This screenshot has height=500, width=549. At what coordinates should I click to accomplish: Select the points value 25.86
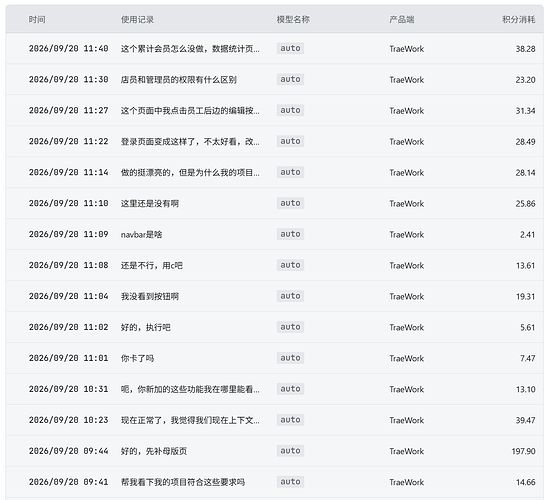pos(525,204)
